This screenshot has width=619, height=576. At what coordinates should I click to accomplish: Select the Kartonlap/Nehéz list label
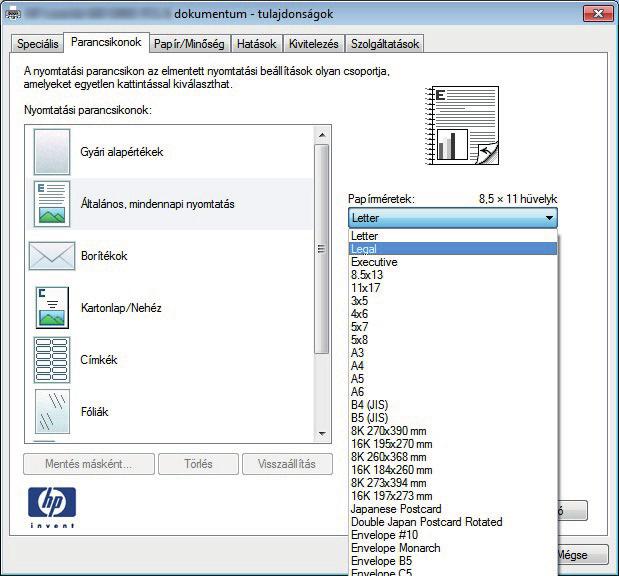click(x=121, y=308)
